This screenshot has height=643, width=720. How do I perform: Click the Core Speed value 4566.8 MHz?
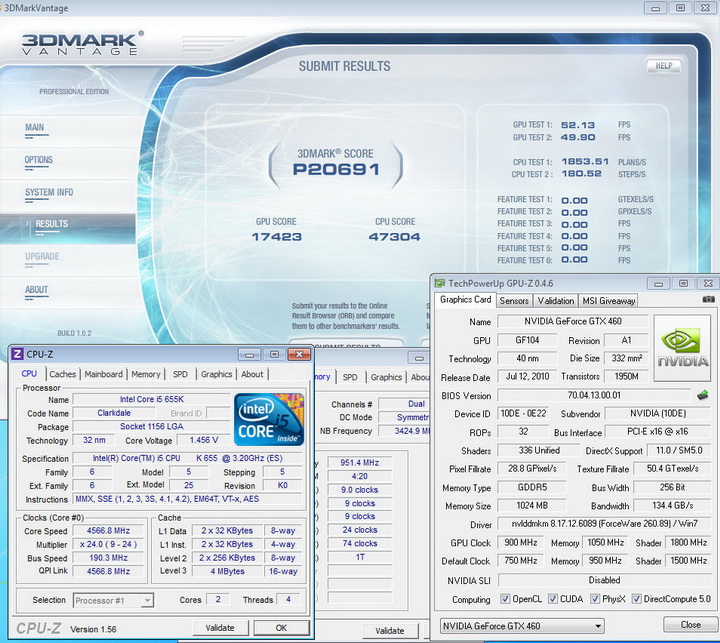pos(108,530)
